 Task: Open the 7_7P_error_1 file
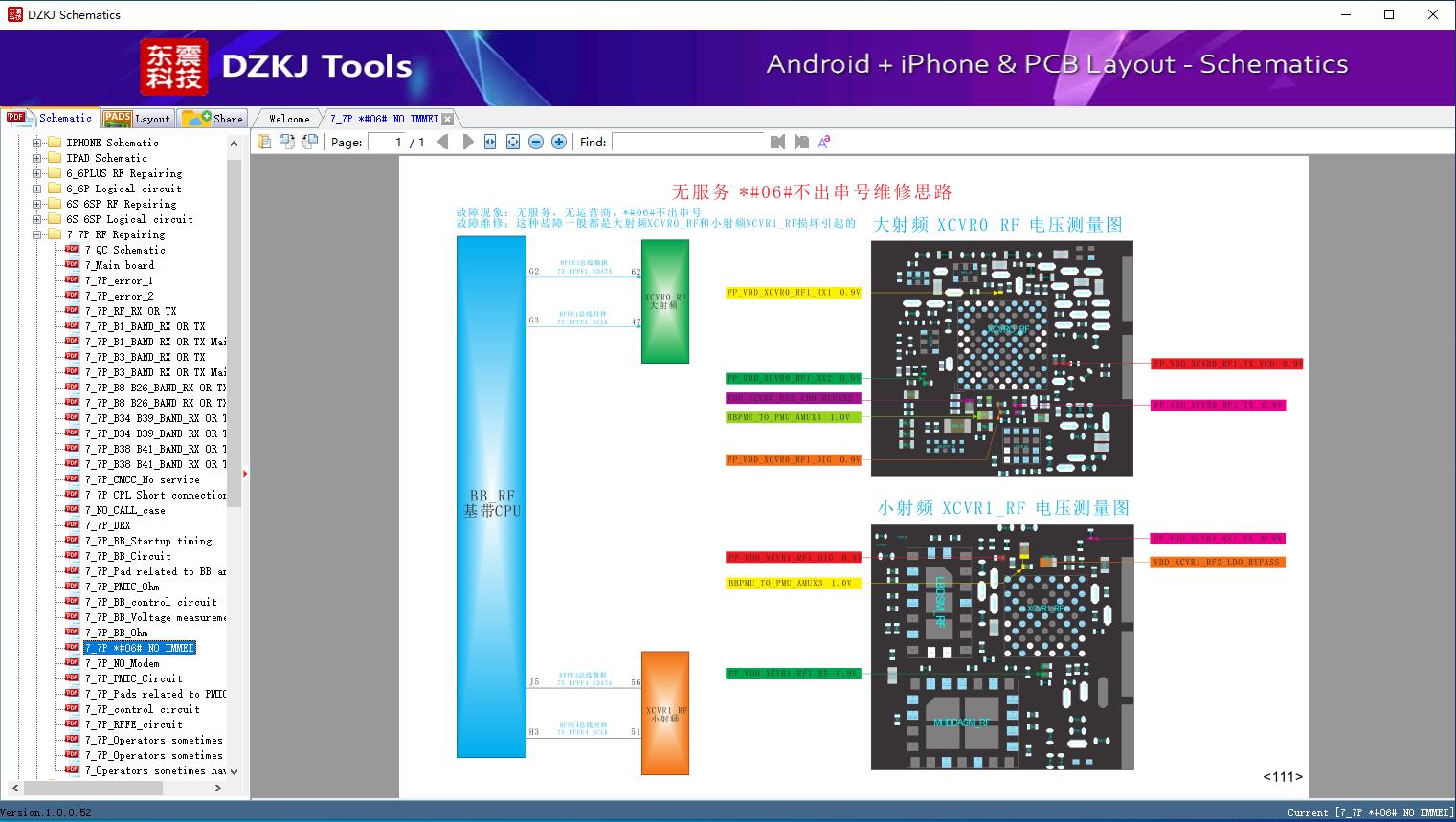[x=119, y=280]
